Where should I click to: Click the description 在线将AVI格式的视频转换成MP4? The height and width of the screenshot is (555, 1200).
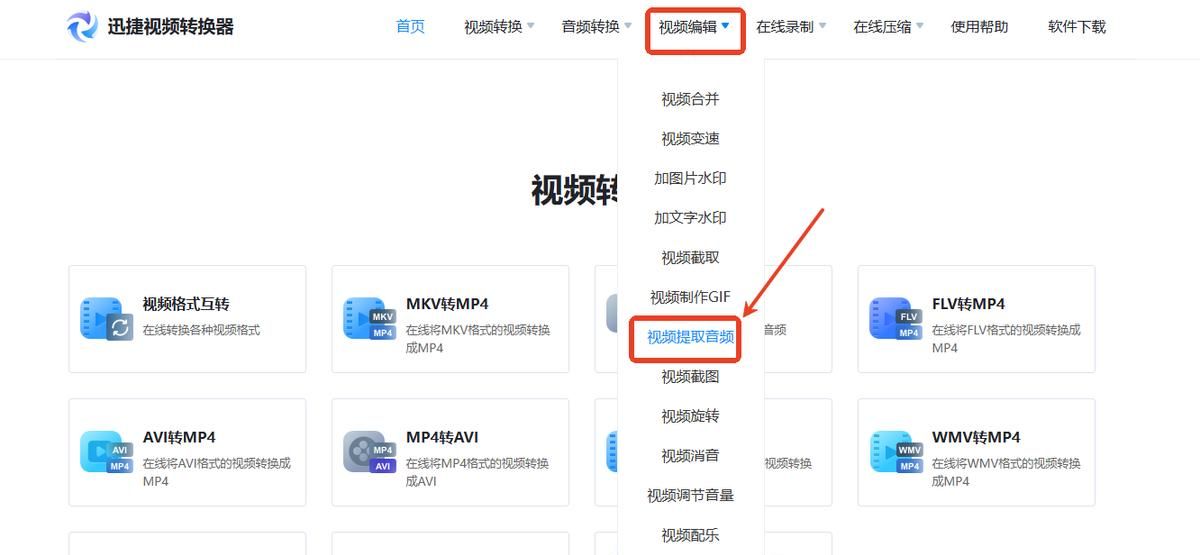[216, 472]
